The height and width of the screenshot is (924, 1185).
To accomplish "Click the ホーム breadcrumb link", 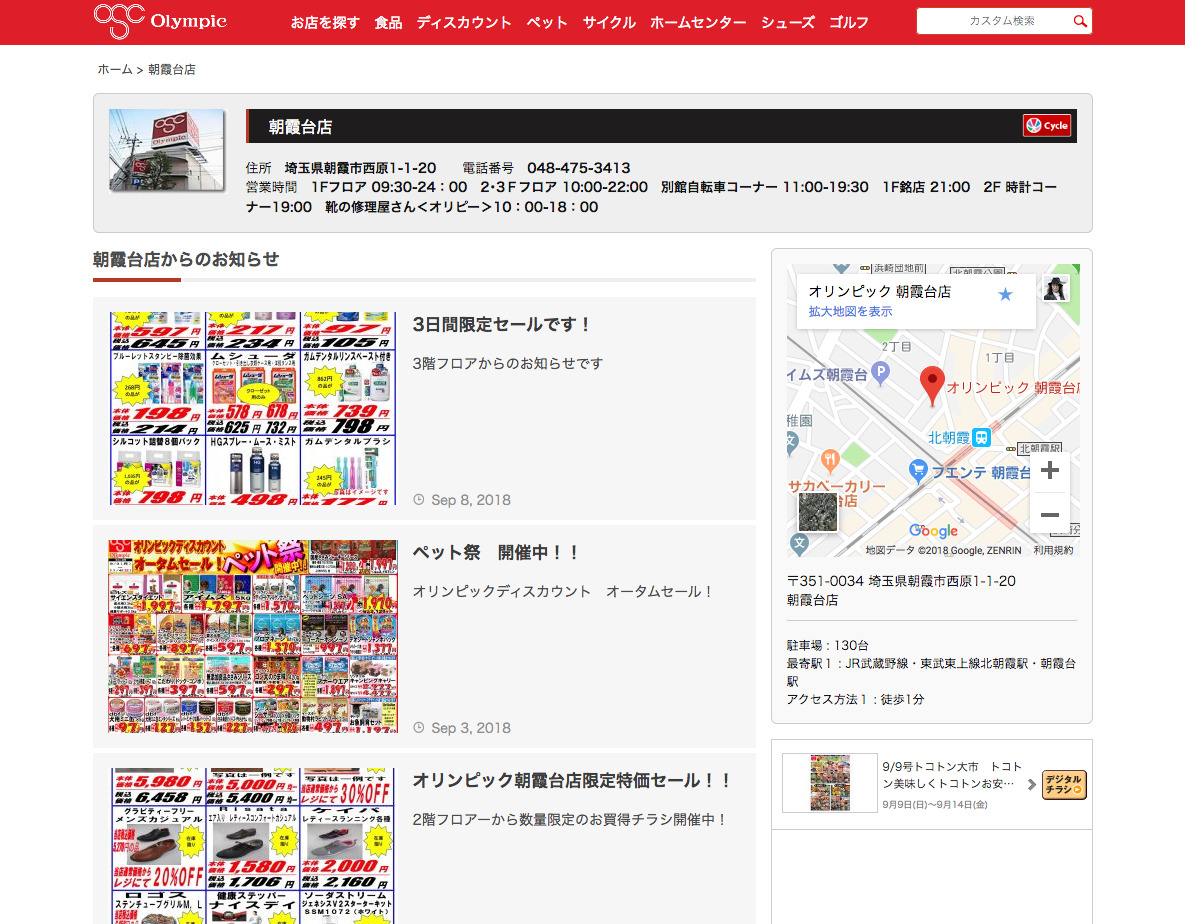I will tap(114, 69).
